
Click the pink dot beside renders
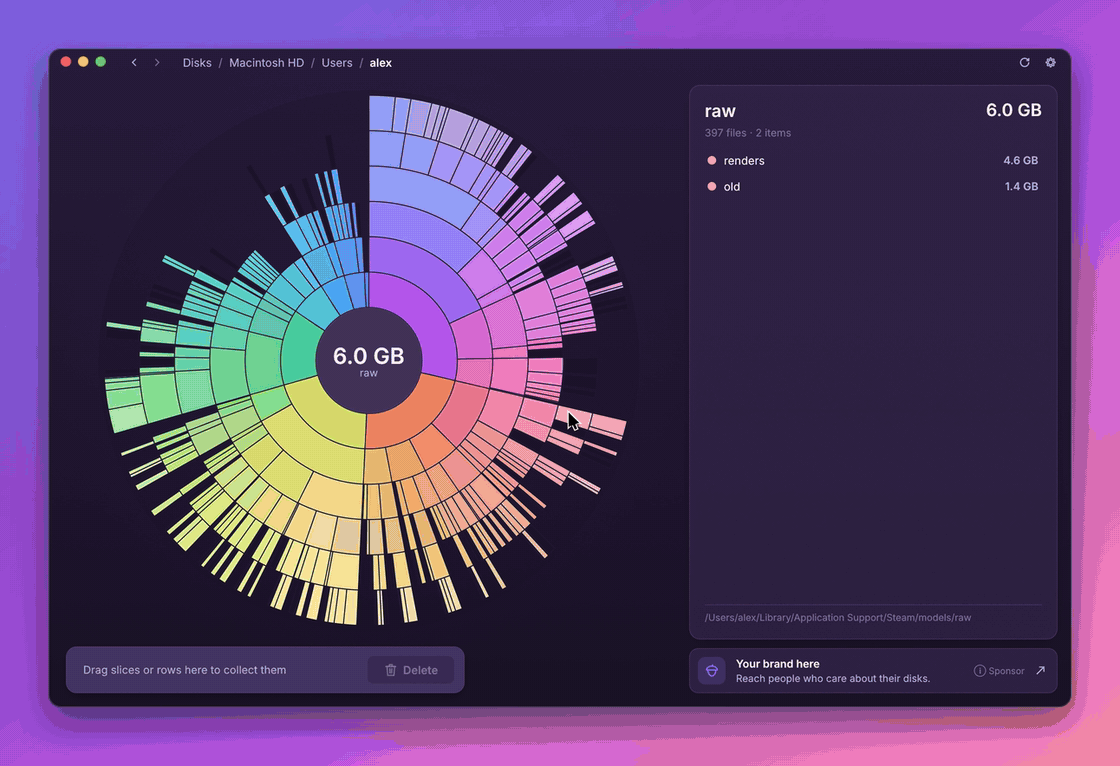click(x=711, y=161)
